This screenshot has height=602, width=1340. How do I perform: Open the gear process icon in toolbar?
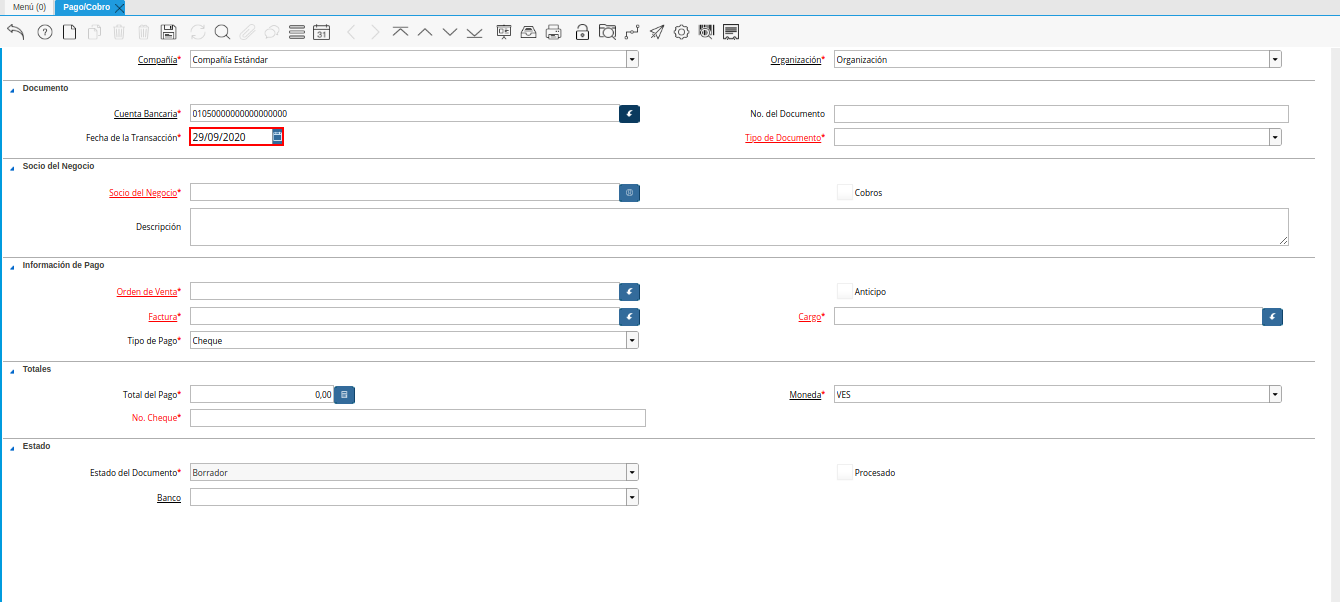[681, 32]
